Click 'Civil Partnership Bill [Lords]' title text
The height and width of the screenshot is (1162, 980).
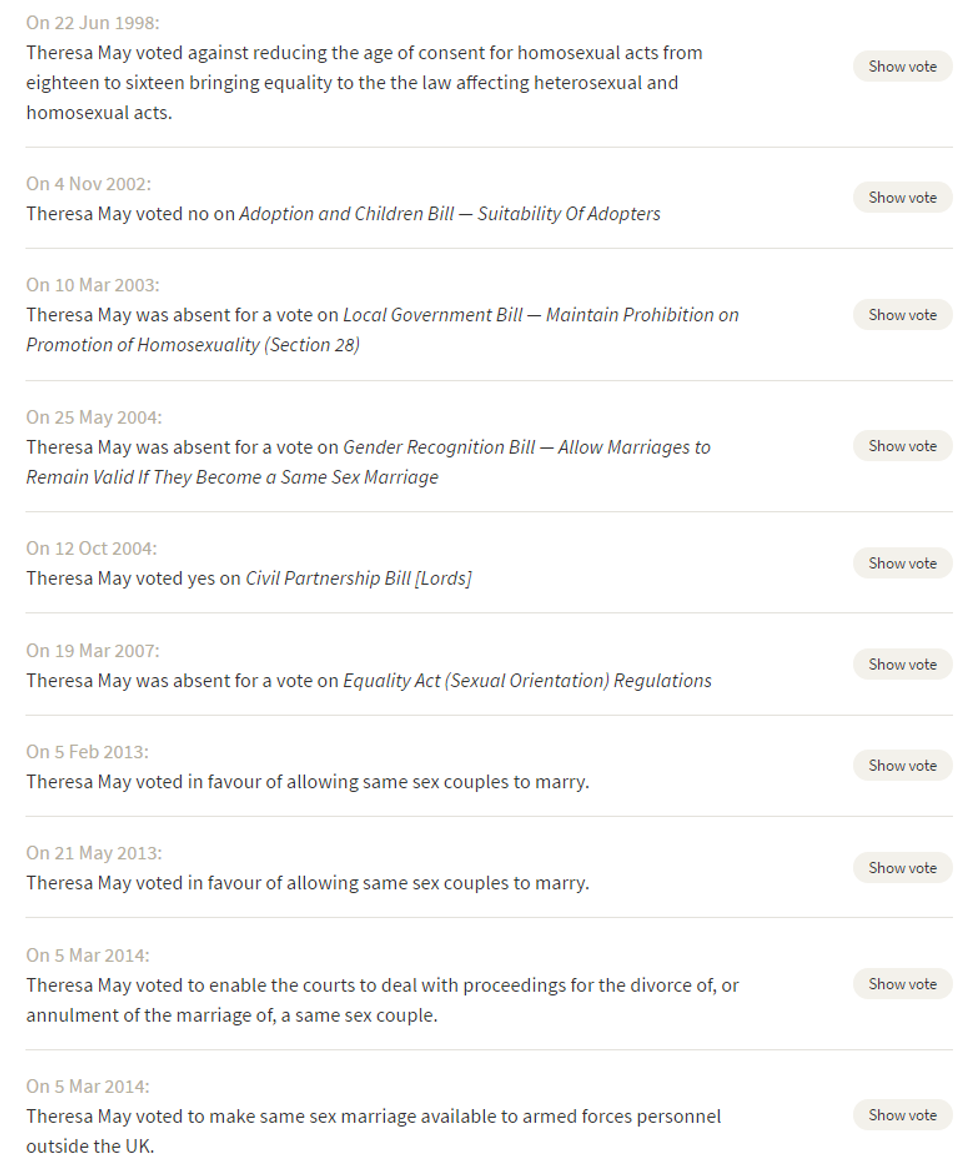point(359,578)
